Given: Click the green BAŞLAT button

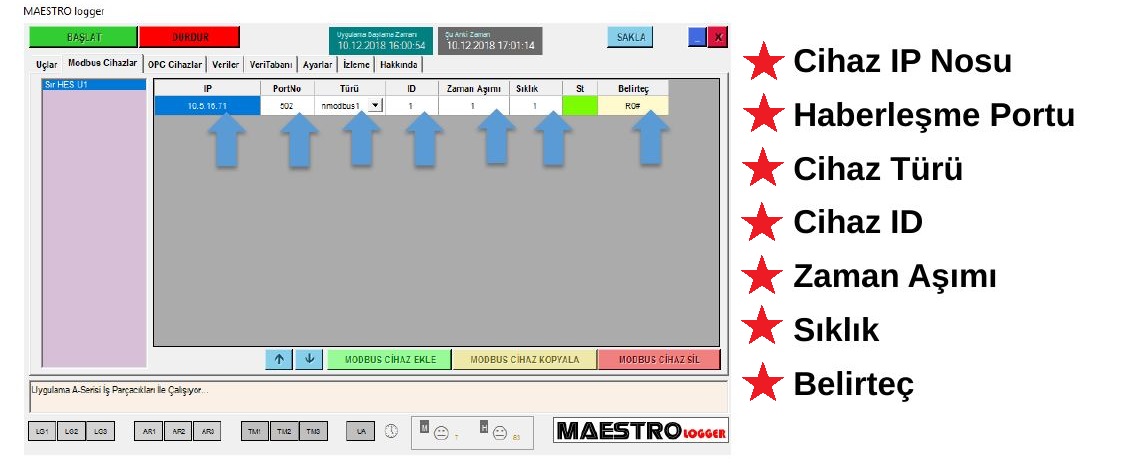Looking at the screenshot, I should 83,38.
